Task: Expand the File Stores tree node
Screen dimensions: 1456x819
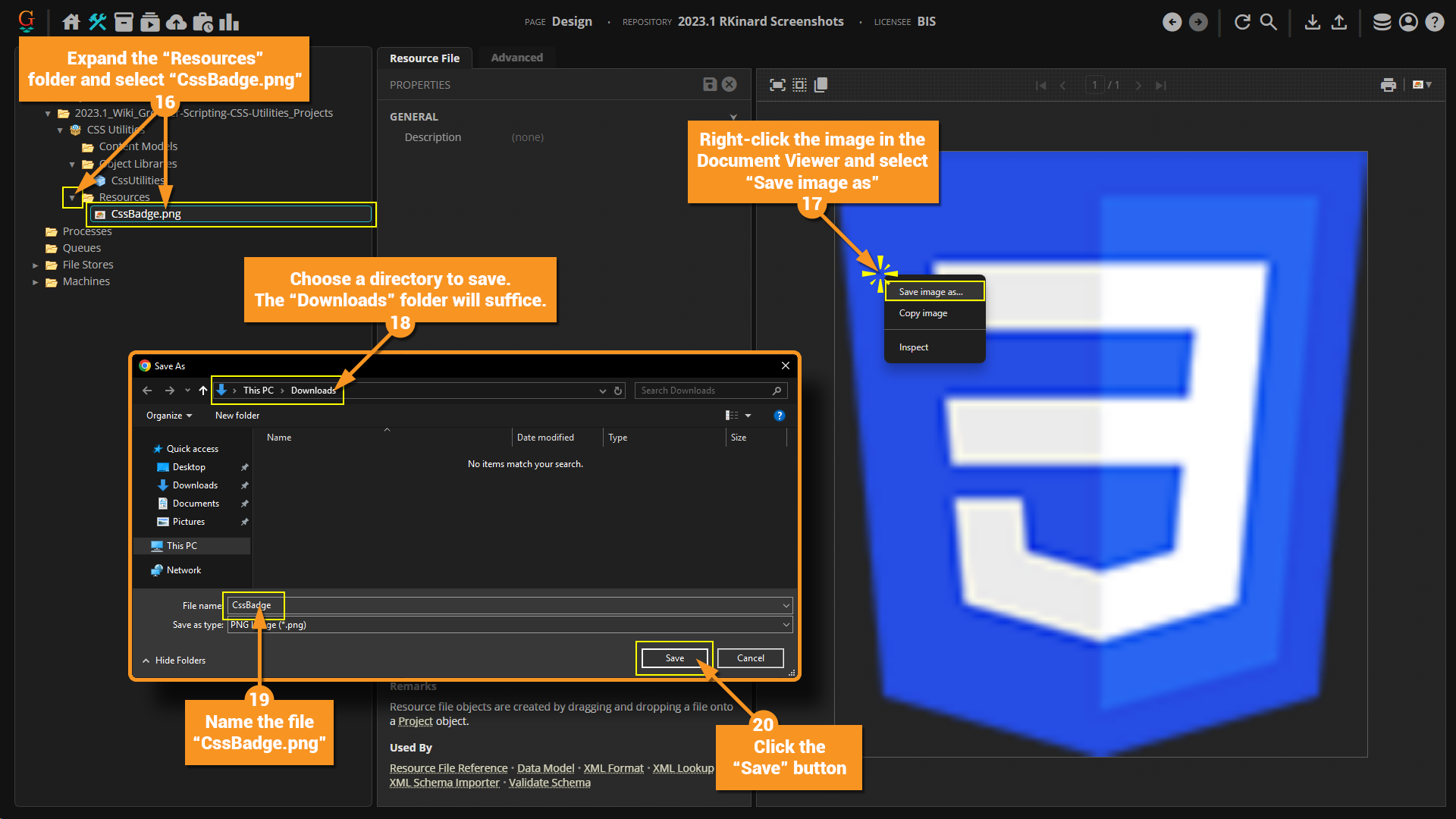Action: pyautogui.click(x=35, y=265)
